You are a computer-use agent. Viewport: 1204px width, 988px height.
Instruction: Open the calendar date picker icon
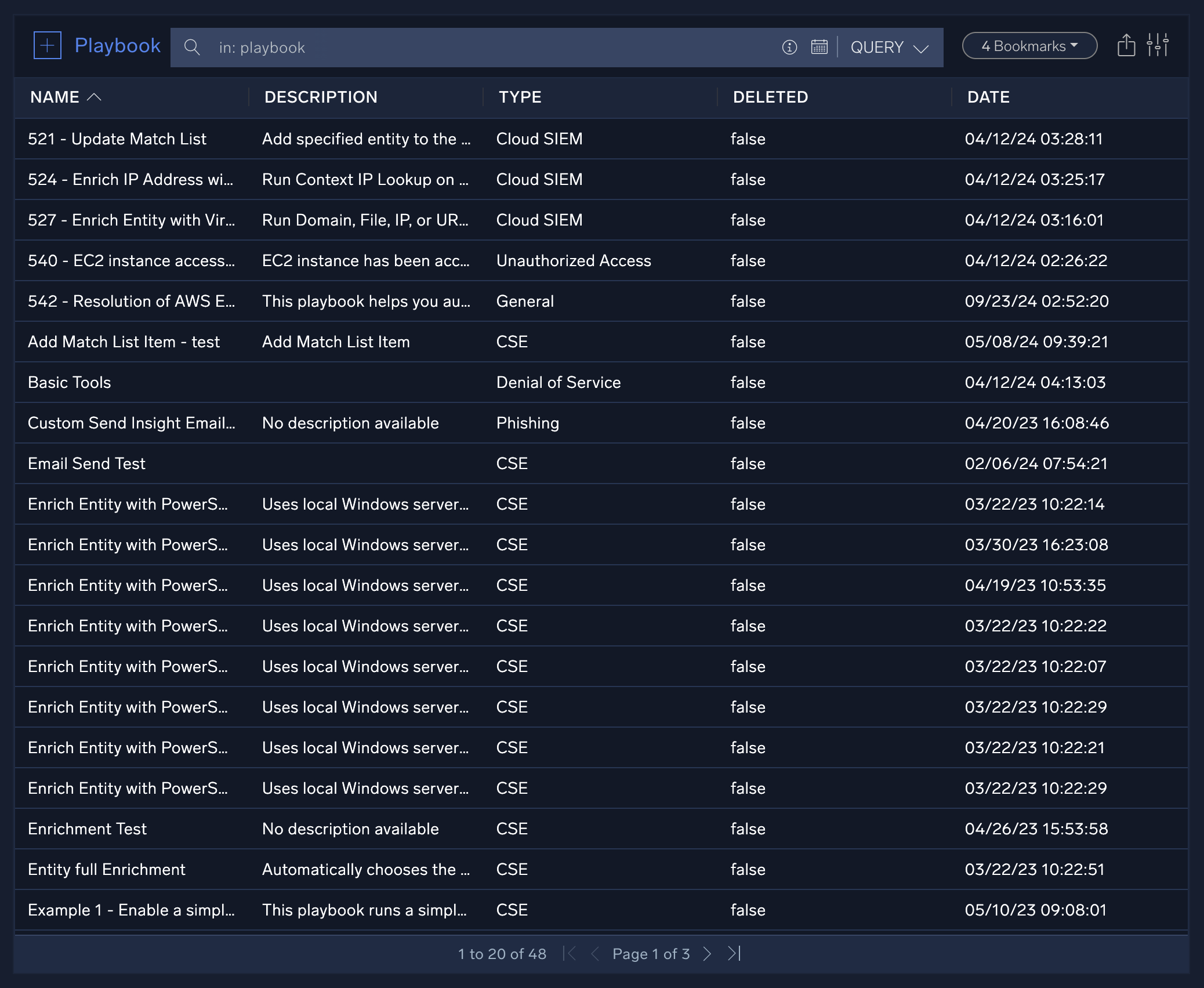819,48
